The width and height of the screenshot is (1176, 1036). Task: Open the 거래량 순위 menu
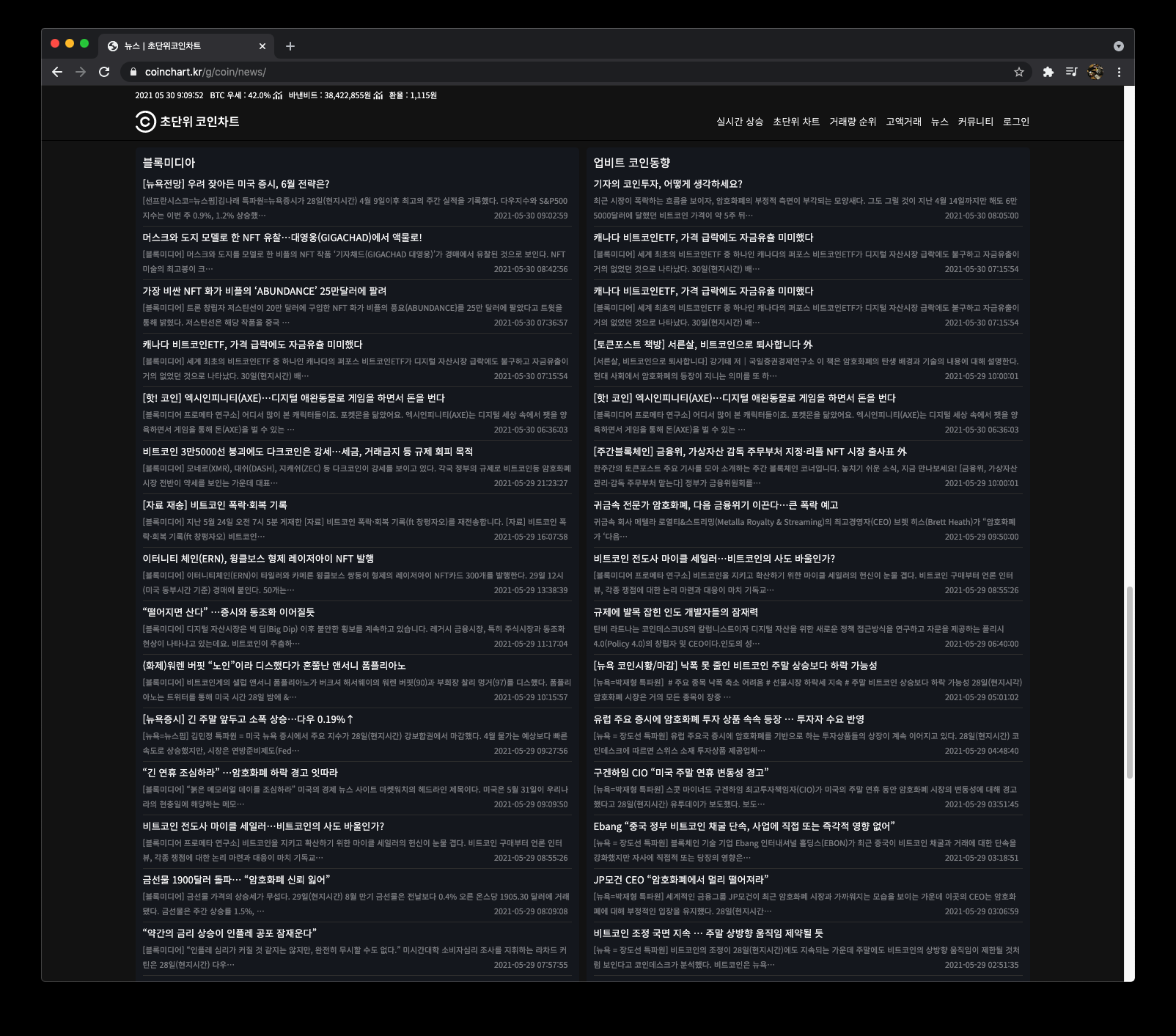(x=853, y=122)
